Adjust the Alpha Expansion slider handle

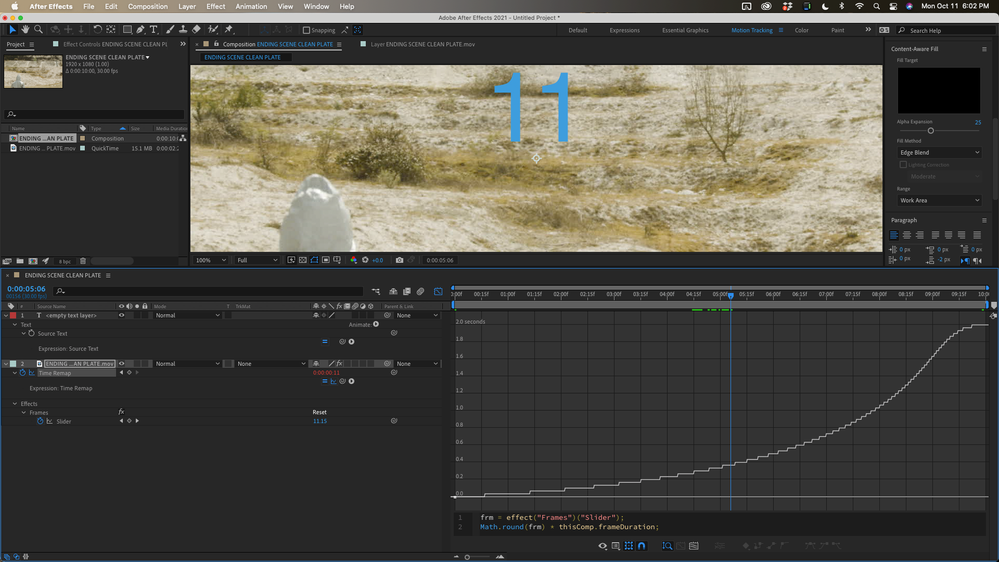point(930,131)
